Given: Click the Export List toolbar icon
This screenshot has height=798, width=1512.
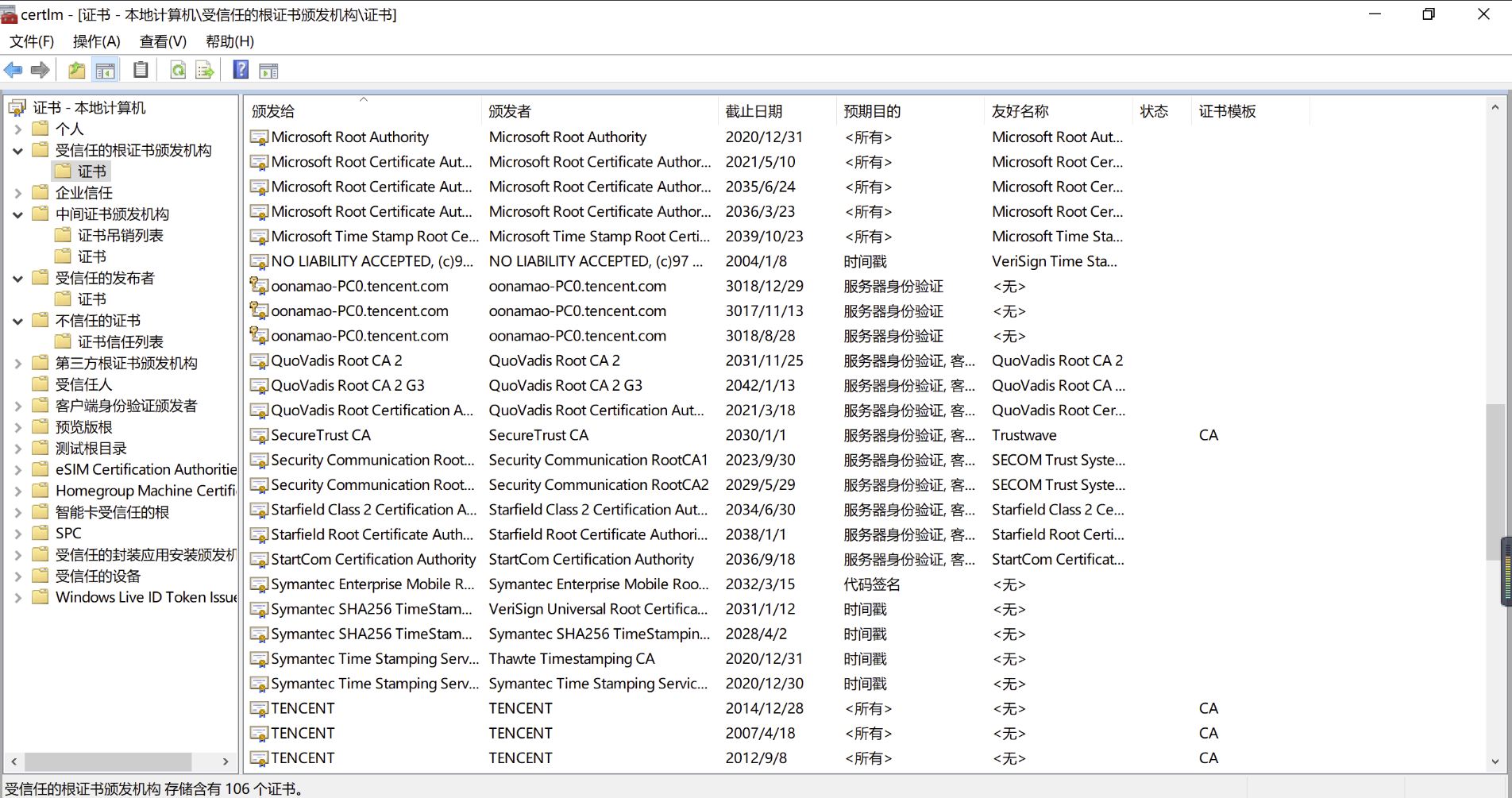Looking at the screenshot, I should pyautogui.click(x=205, y=71).
